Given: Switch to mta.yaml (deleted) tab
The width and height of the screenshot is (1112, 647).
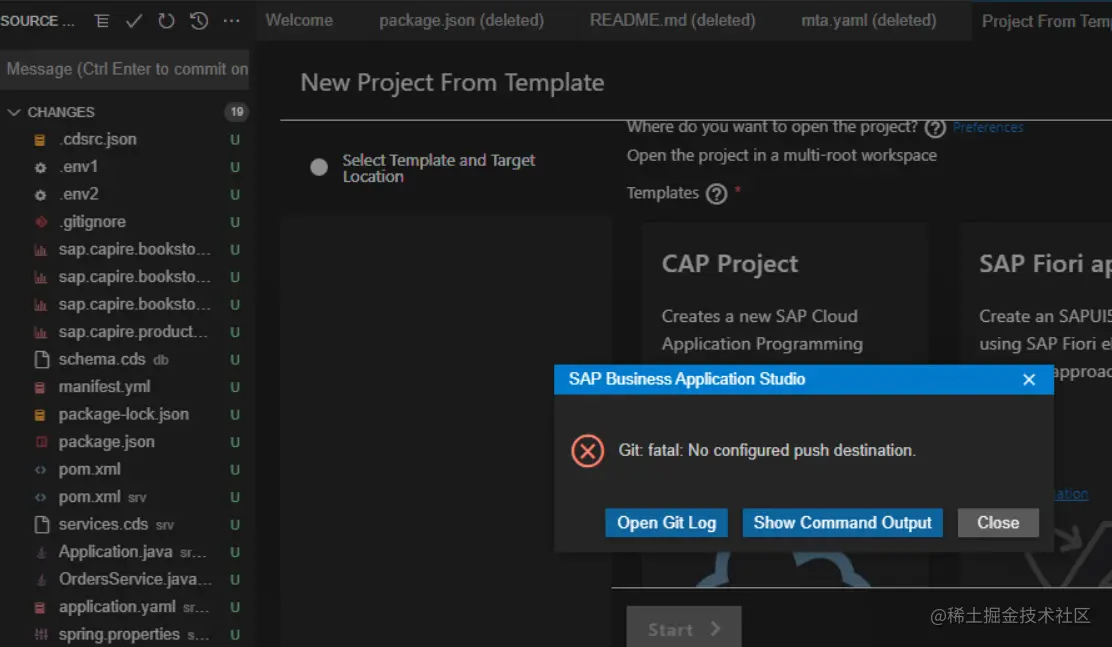Looking at the screenshot, I should (x=869, y=21).
